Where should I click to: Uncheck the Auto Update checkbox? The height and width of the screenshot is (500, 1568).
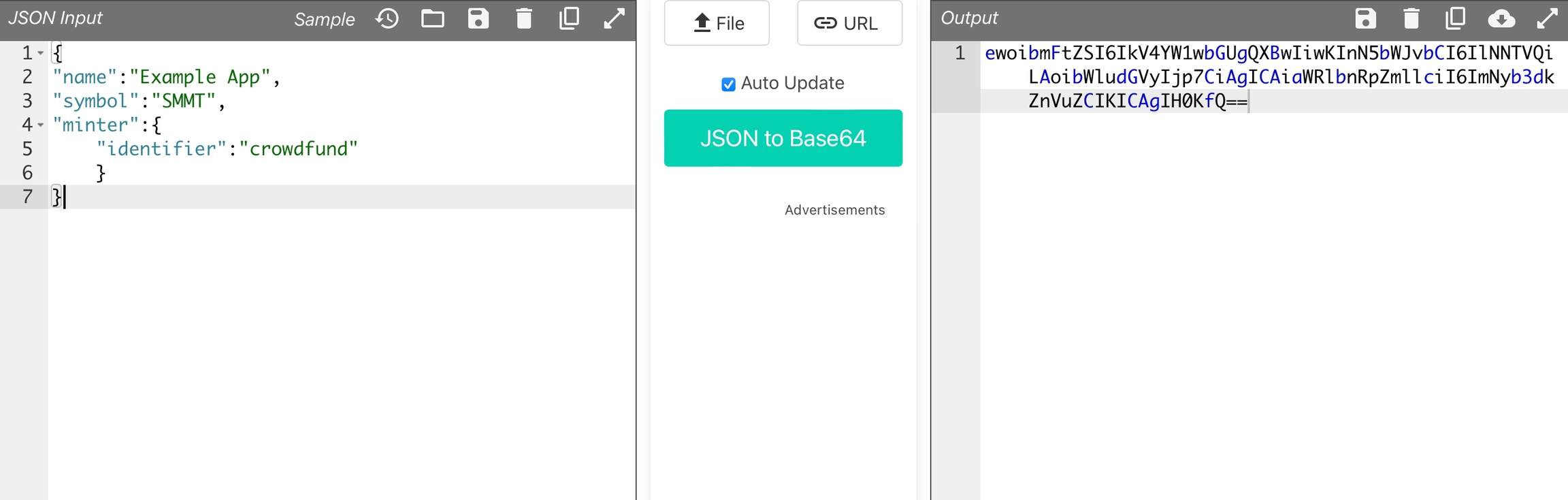click(728, 84)
